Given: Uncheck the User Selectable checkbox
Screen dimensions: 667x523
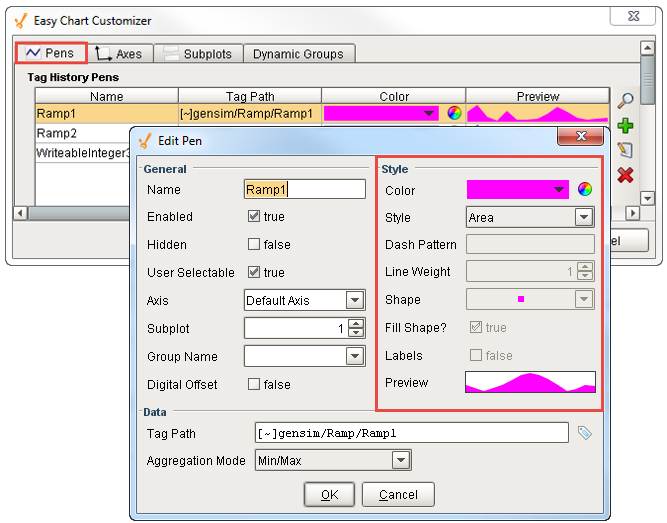Looking at the screenshot, I should [x=254, y=273].
